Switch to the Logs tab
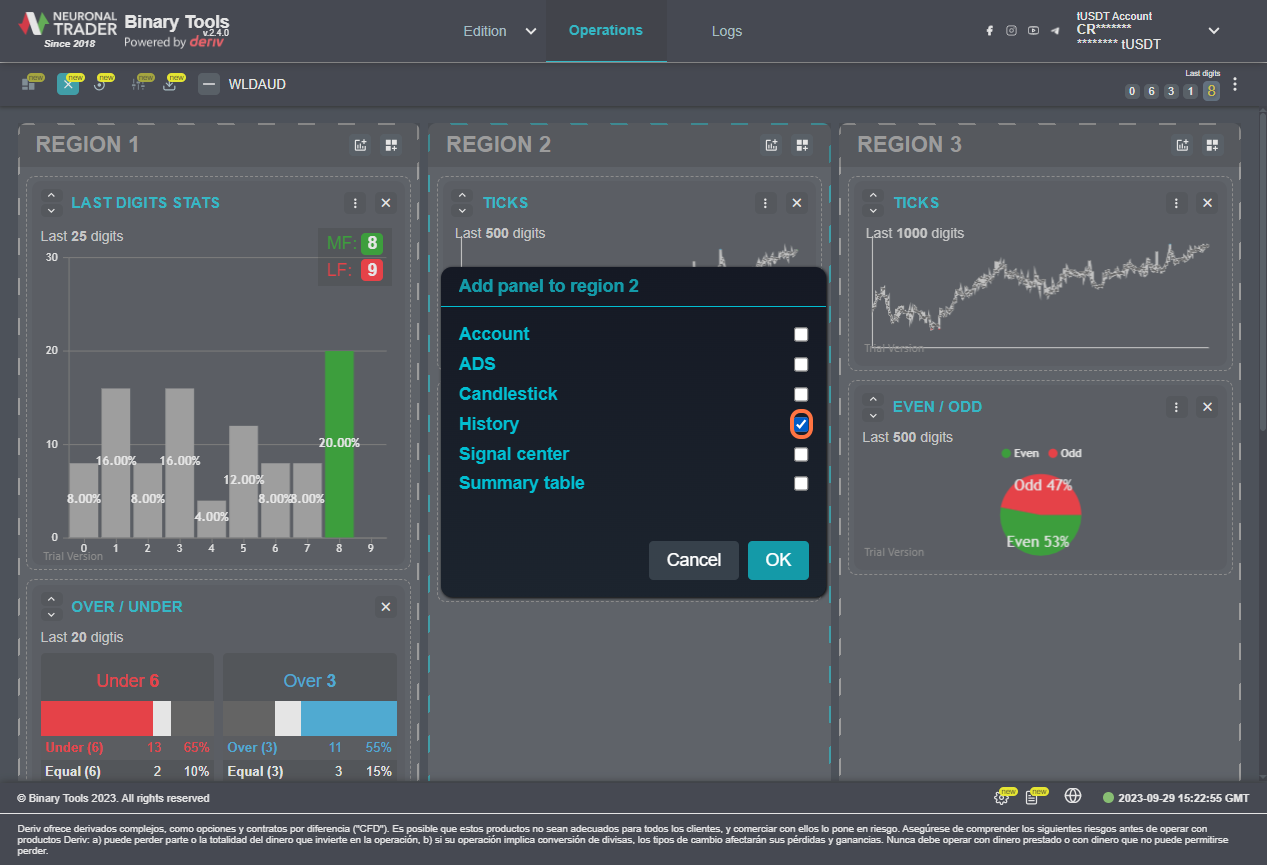Image resolution: width=1267 pixels, height=865 pixels. pos(726,31)
